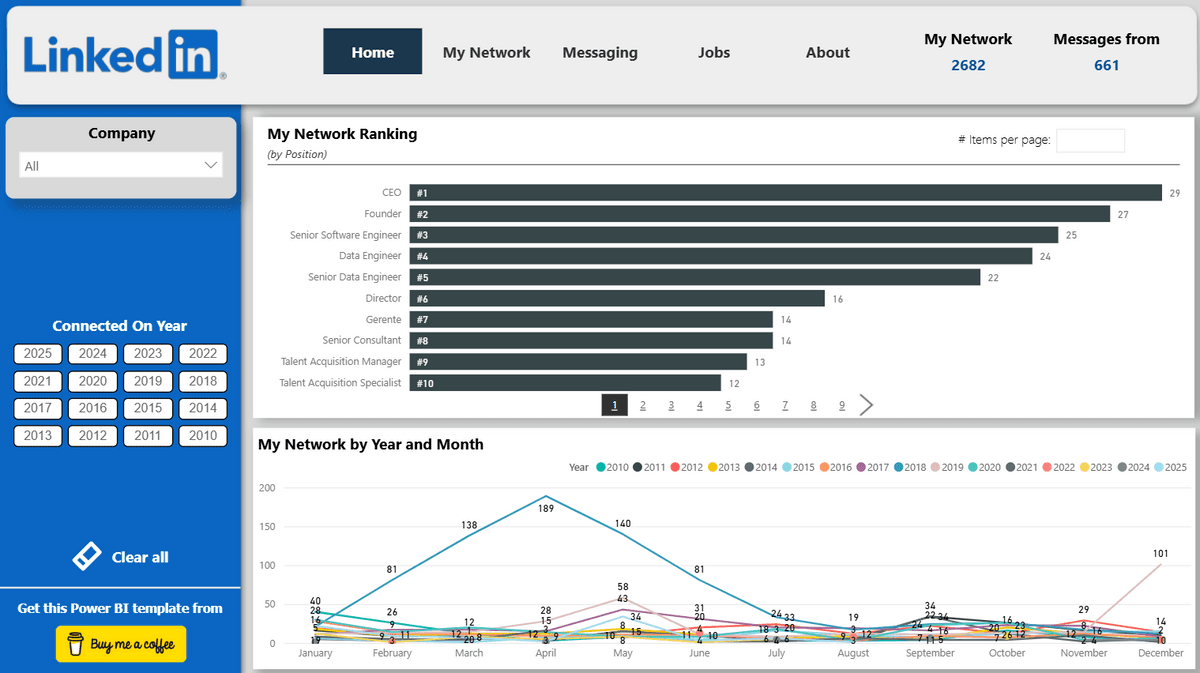
Task: Filter by year 2024
Action: pyautogui.click(x=93, y=354)
